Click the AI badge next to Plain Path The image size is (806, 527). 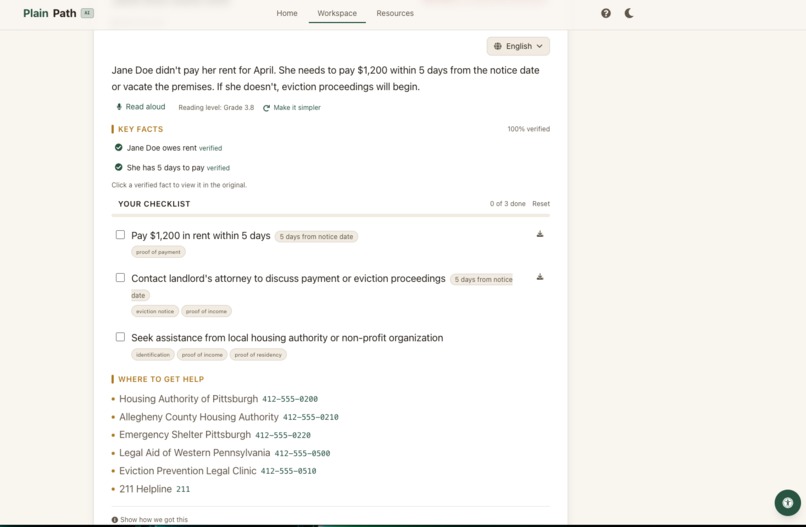pyautogui.click(x=87, y=13)
